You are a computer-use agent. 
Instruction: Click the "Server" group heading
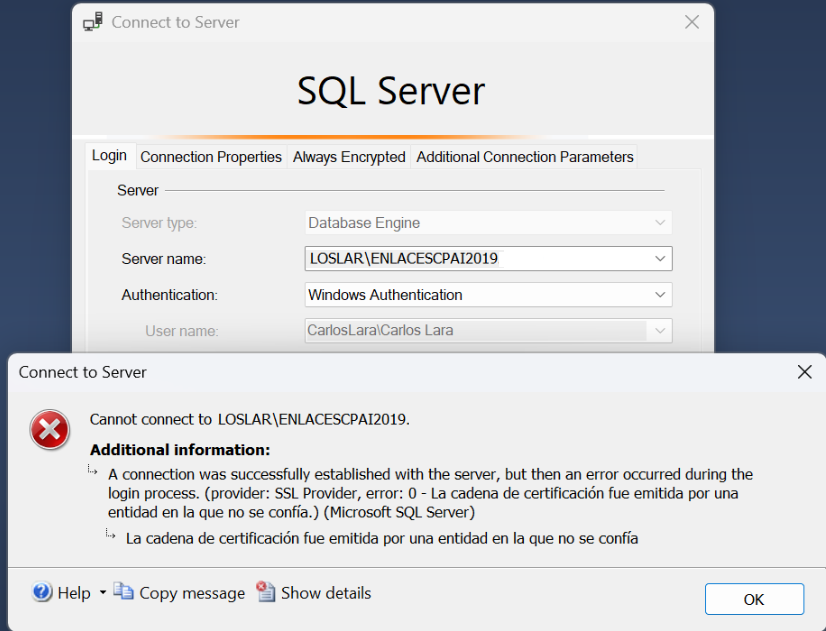pyautogui.click(x=137, y=190)
